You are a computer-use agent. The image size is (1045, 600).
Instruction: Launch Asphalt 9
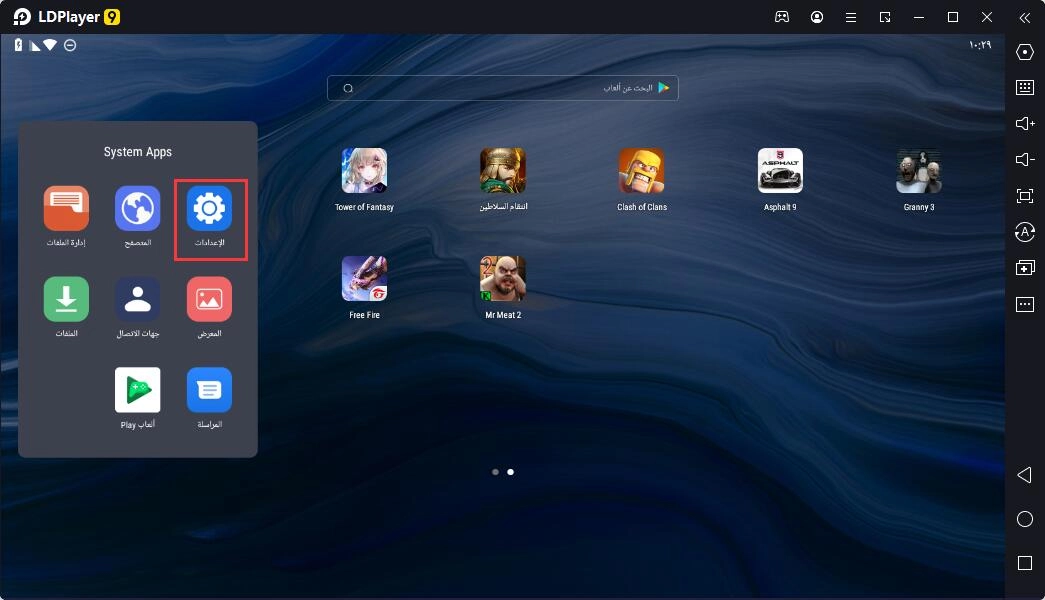[x=780, y=171]
